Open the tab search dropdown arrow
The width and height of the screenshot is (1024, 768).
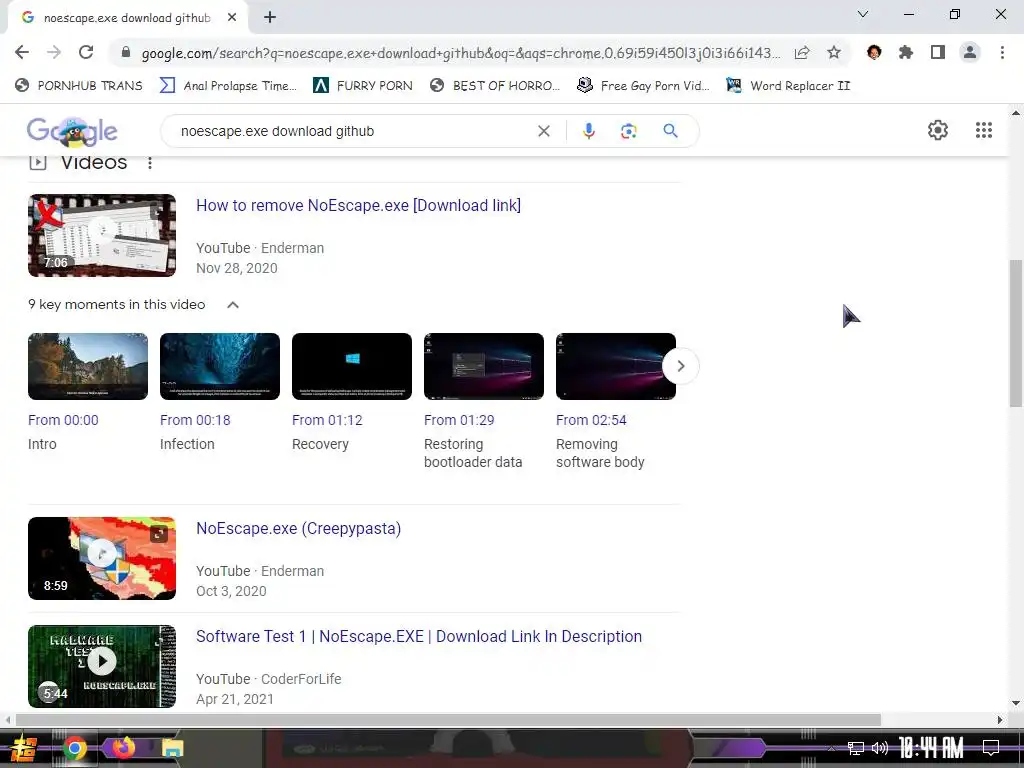(x=863, y=14)
